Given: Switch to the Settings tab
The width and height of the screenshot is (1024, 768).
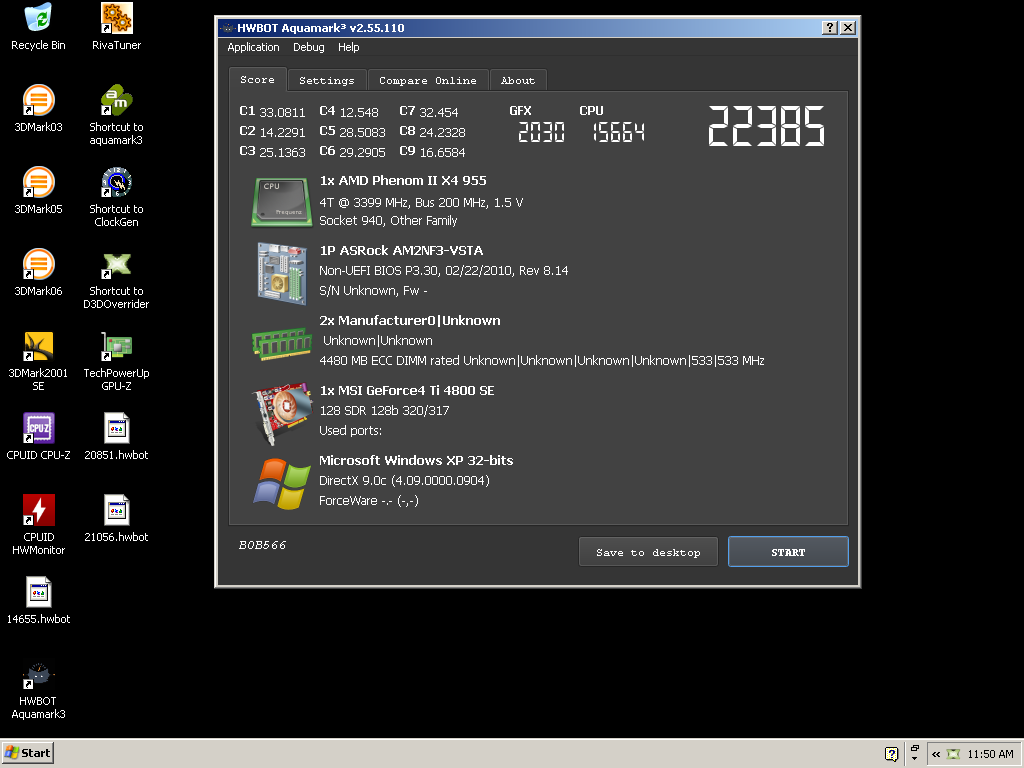Looking at the screenshot, I should tap(327, 80).
